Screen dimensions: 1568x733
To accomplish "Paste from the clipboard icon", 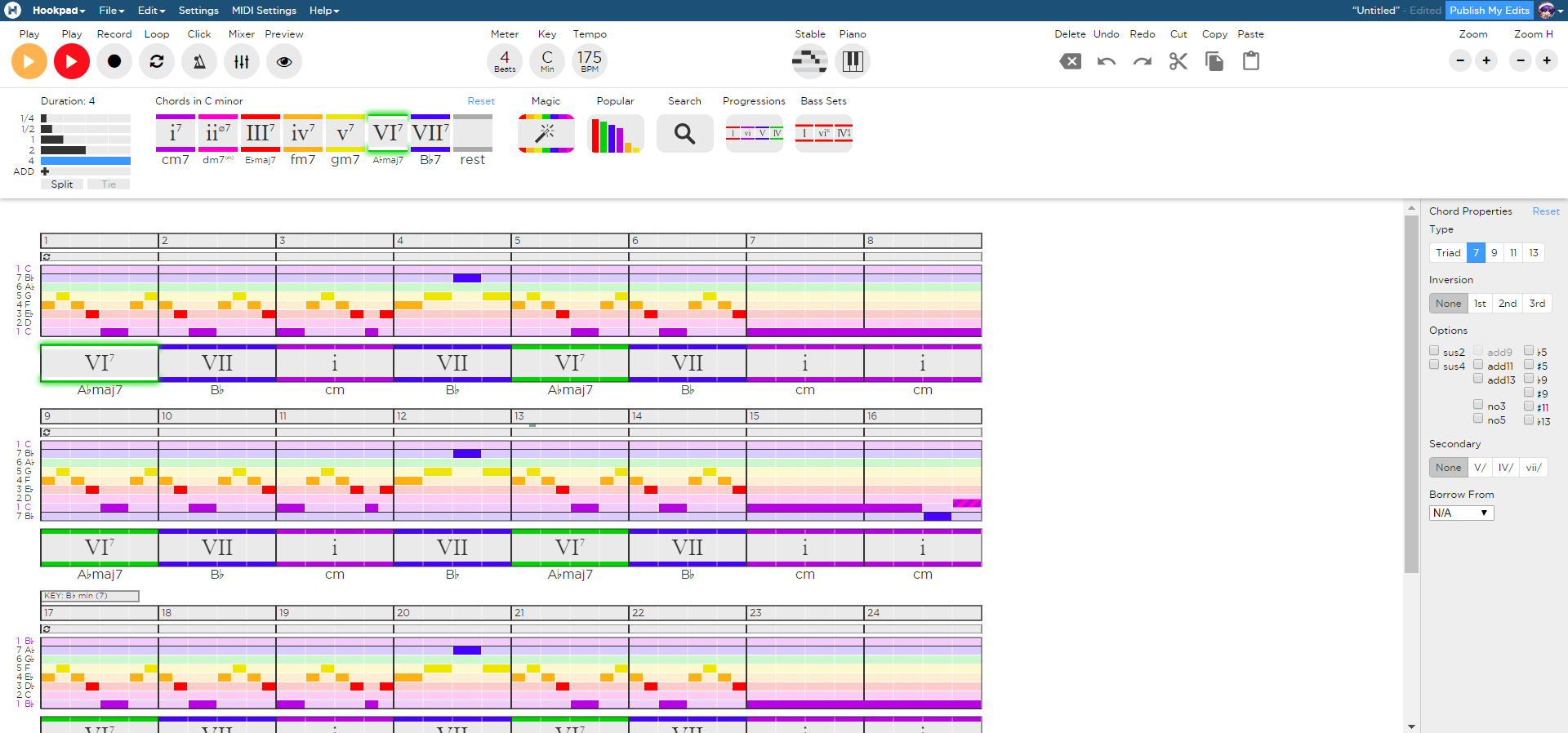I will [x=1251, y=61].
